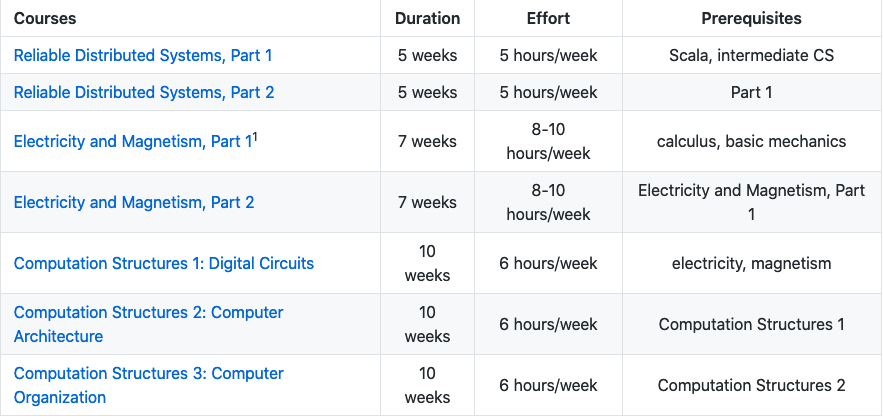Open Computation Structures 1: Digital Circuits
This screenshot has width=883, height=416.
tap(164, 264)
